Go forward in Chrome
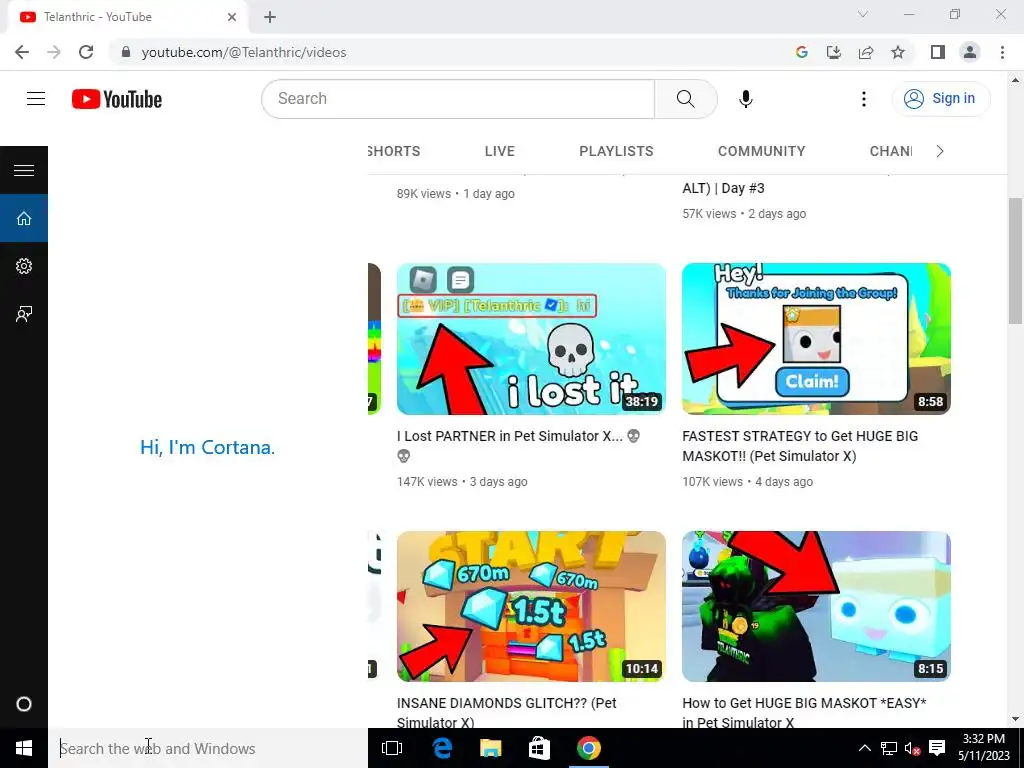 pos(54,52)
